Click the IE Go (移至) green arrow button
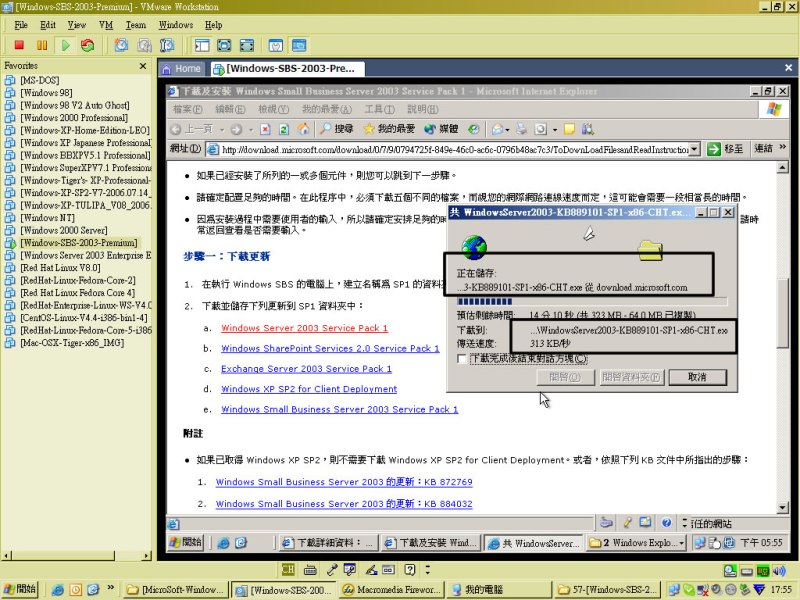The width and height of the screenshot is (800, 600). tap(724, 149)
